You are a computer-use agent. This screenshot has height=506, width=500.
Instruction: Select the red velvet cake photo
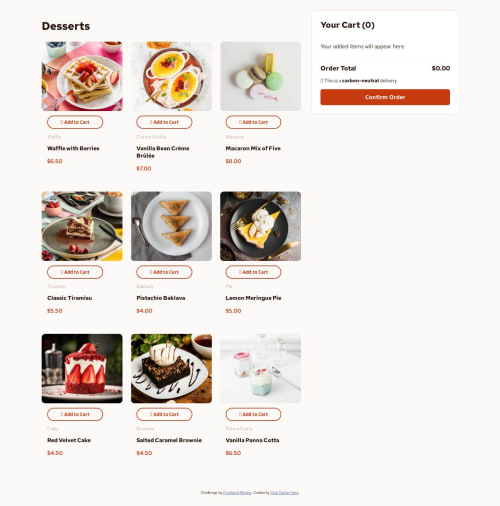82,368
